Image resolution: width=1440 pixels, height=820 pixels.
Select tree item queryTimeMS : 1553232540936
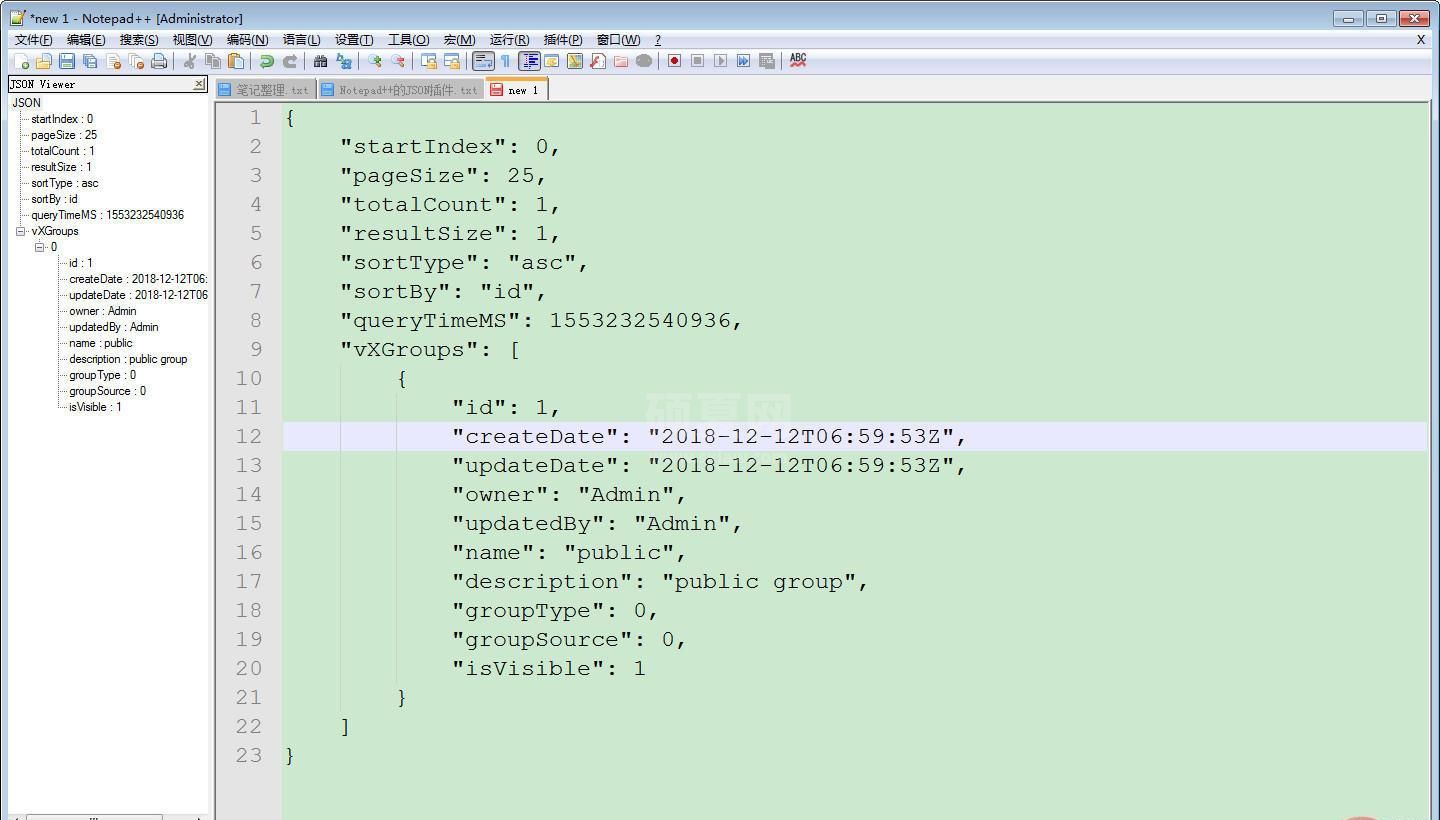point(107,215)
